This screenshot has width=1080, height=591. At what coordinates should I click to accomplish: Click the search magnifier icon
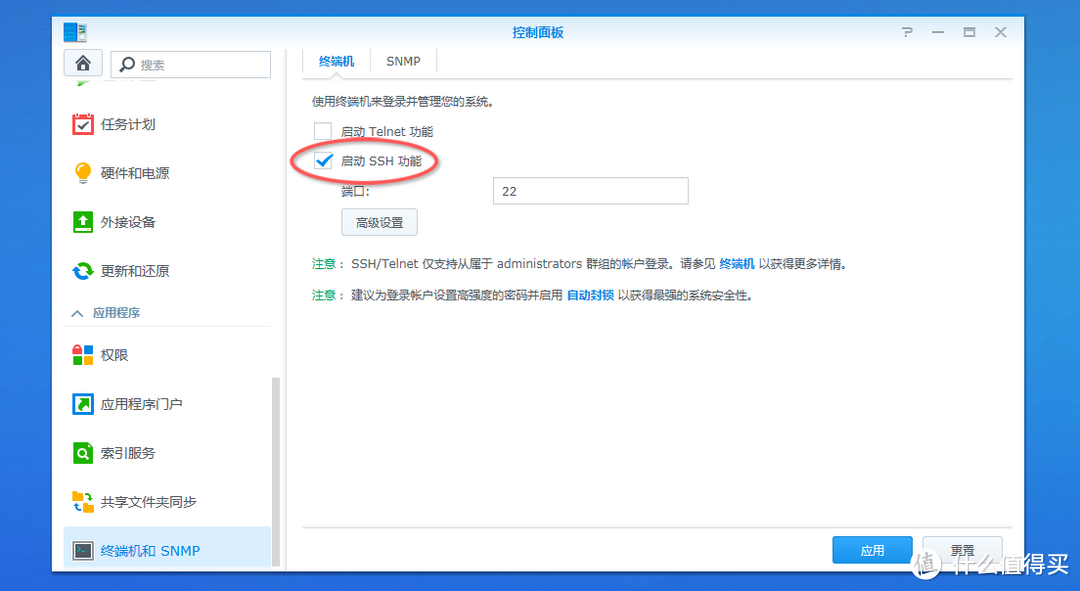coord(127,64)
